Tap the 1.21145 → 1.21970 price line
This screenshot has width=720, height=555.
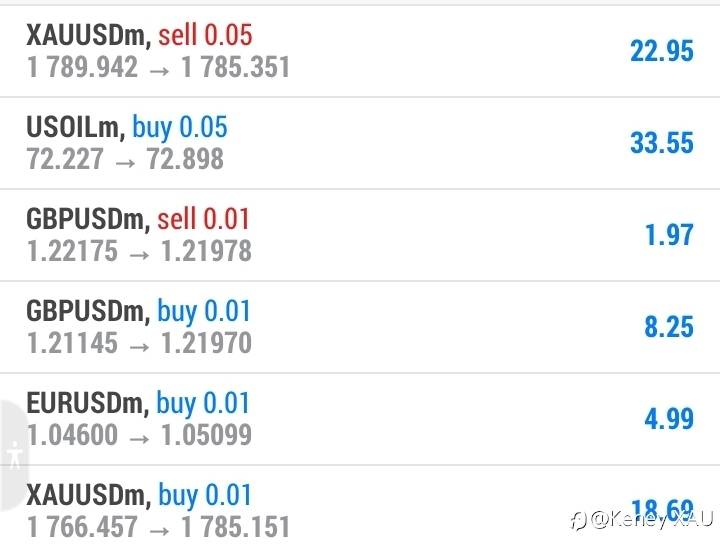point(139,343)
